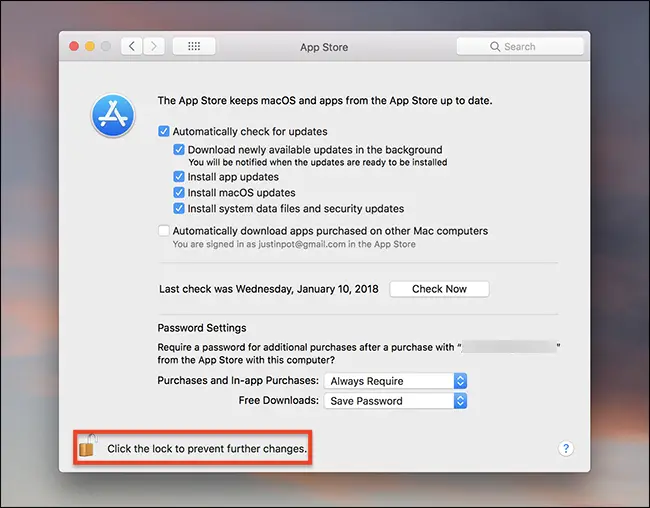The width and height of the screenshot is (650, 508).
Task: Click the 'Purchases and In-app Purchases:' label
Action: (238, 381)
